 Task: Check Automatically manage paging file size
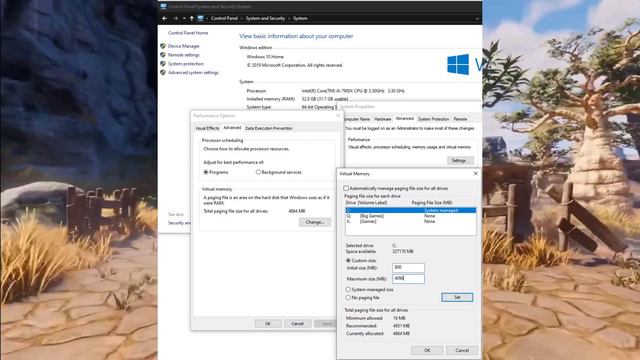point(346,189)
